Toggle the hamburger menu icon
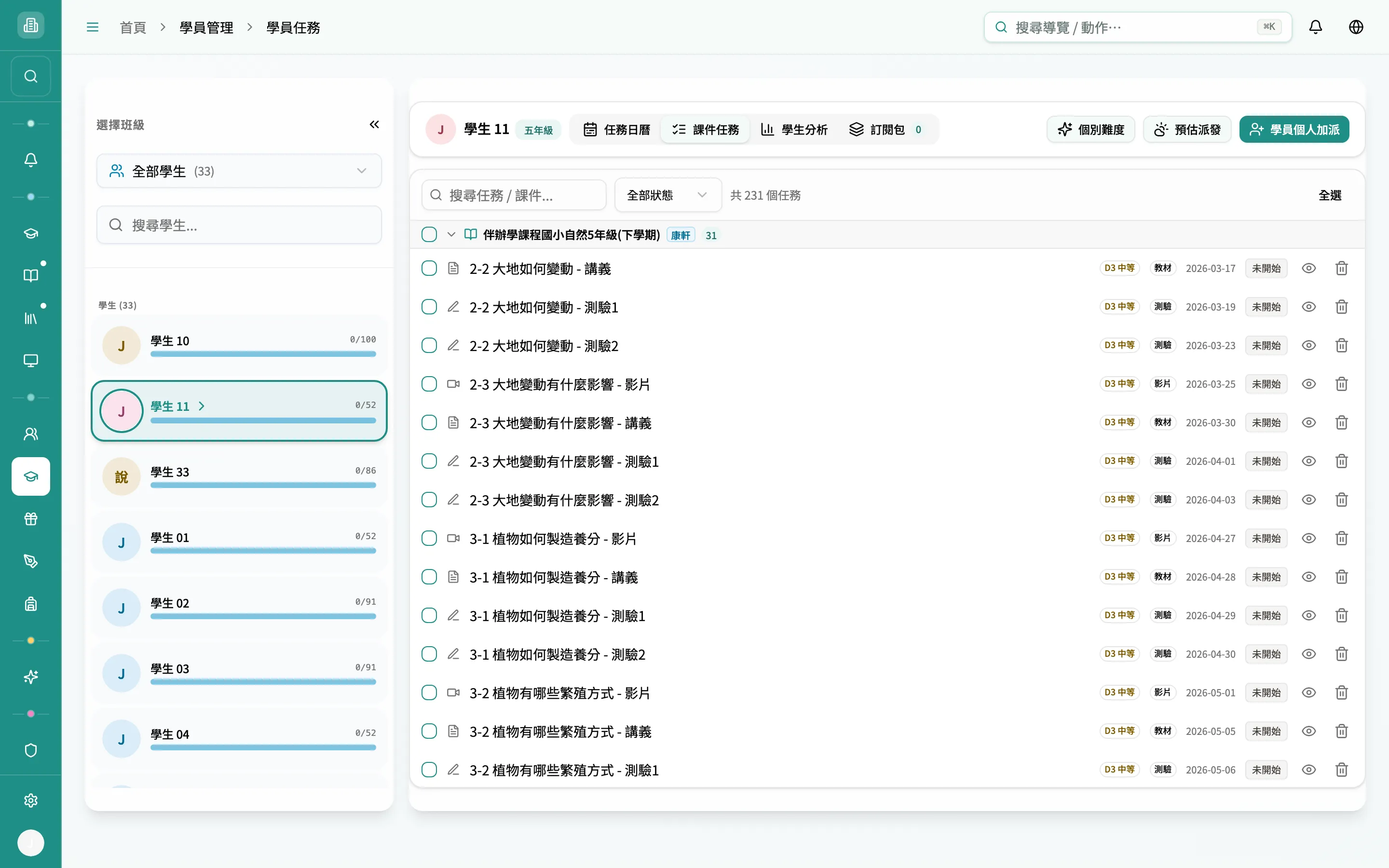This screenshot has width=1389, height=868. pos(93,27)
